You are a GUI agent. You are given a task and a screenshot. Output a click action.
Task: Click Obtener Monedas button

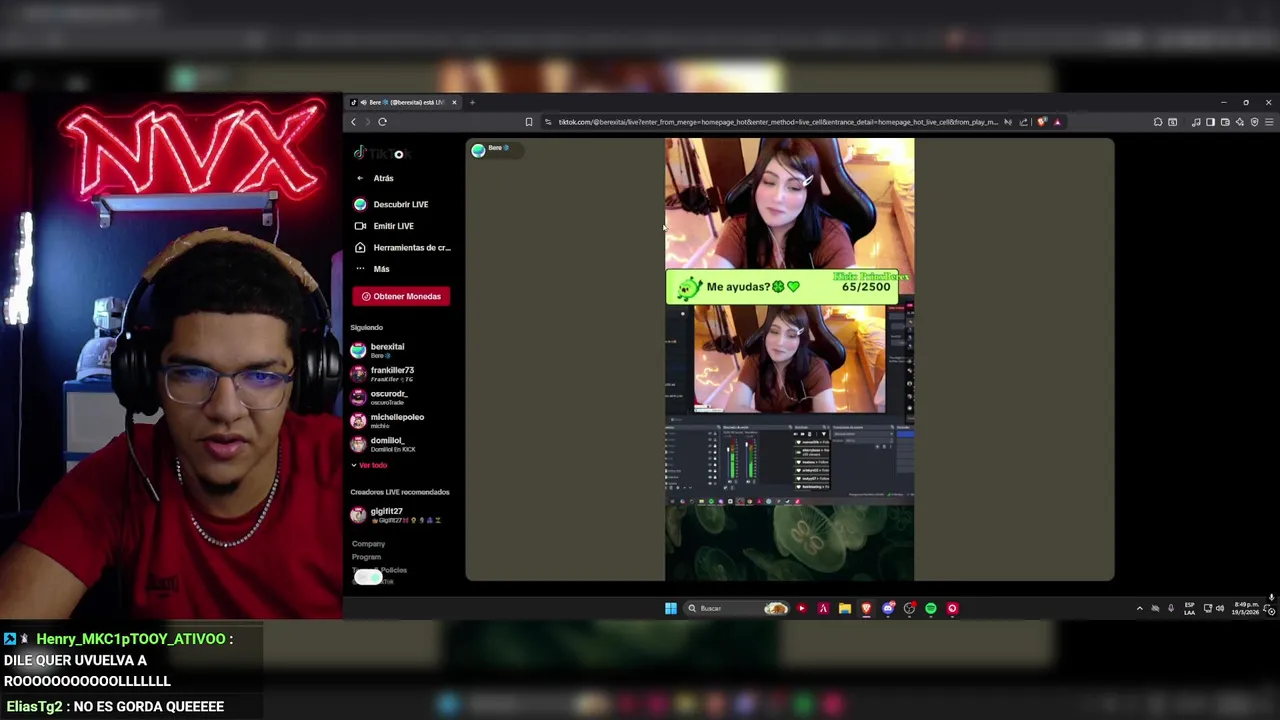pyautogui.click(x=401, y=296)
